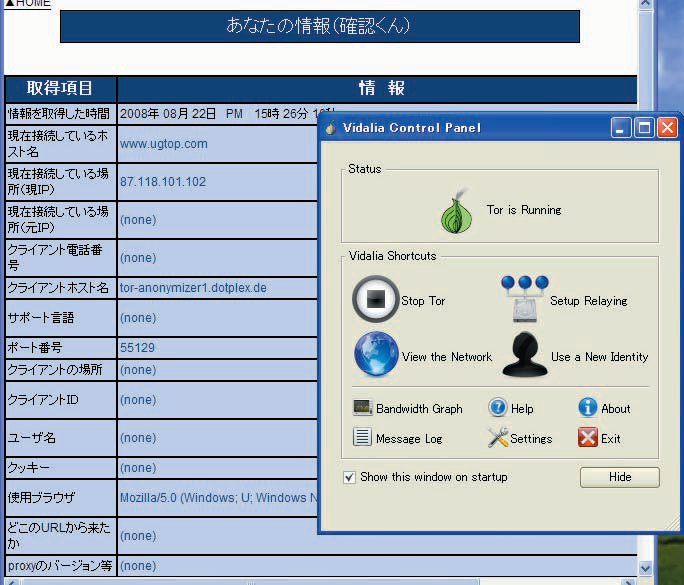Open the Message Log icon
Viewport: 684px width, 585px height.
362,437
